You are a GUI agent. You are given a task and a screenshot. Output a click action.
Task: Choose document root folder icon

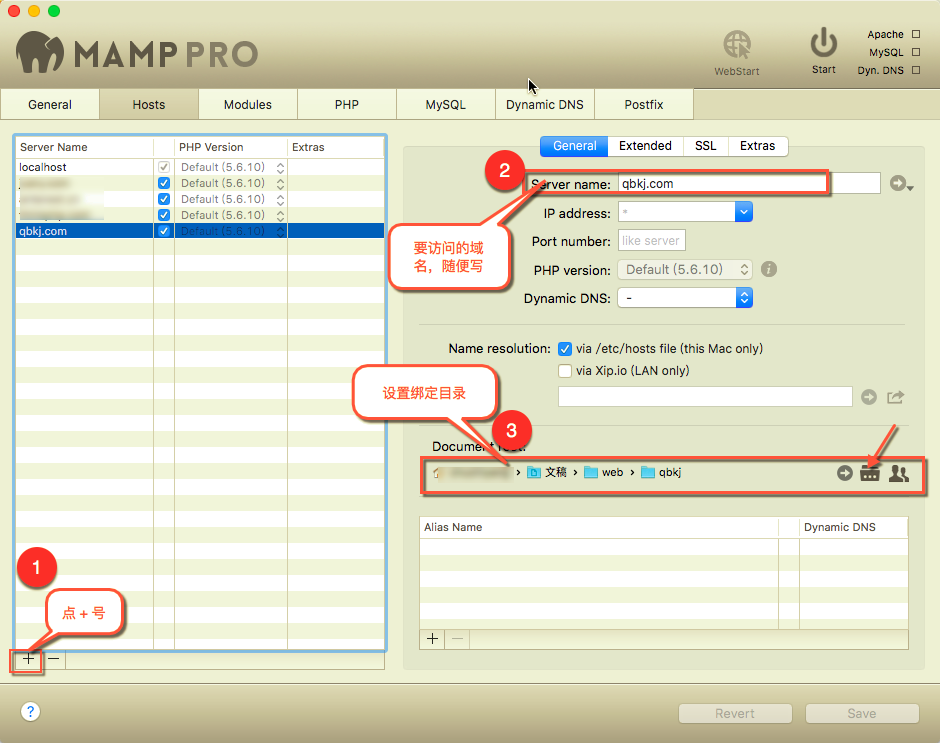870,473
